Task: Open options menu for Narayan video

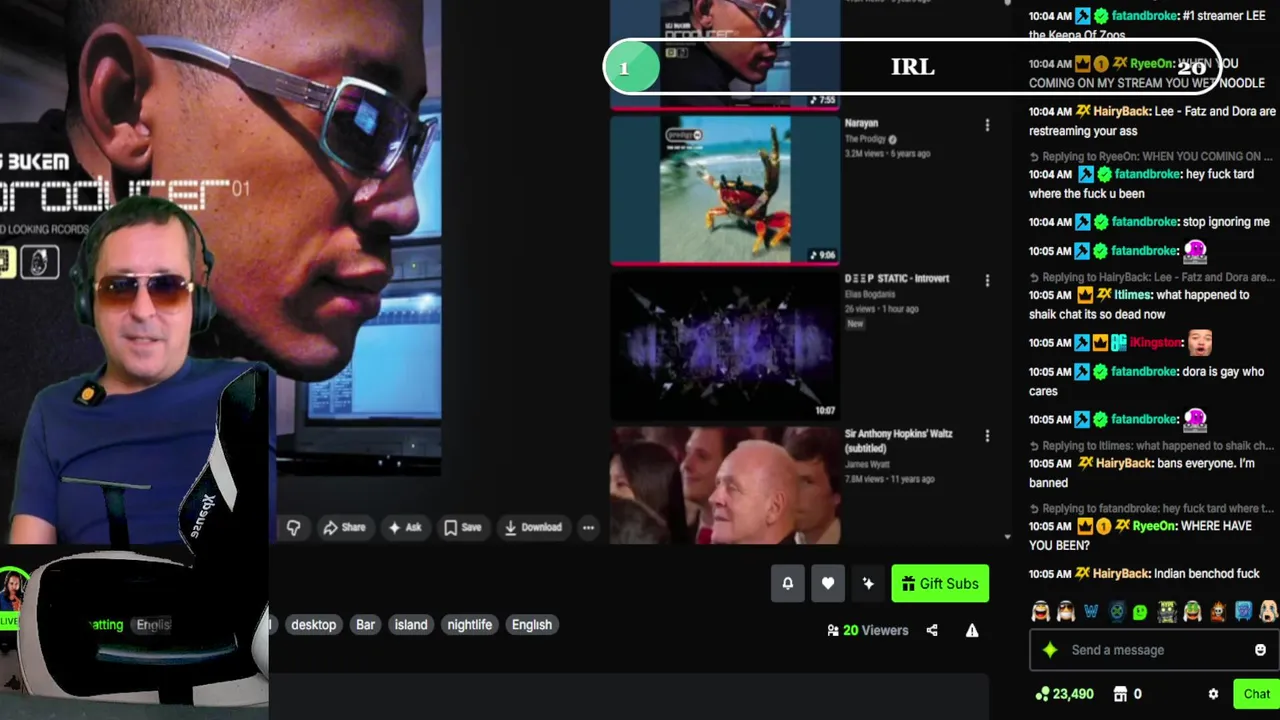Action: point(987,125)
